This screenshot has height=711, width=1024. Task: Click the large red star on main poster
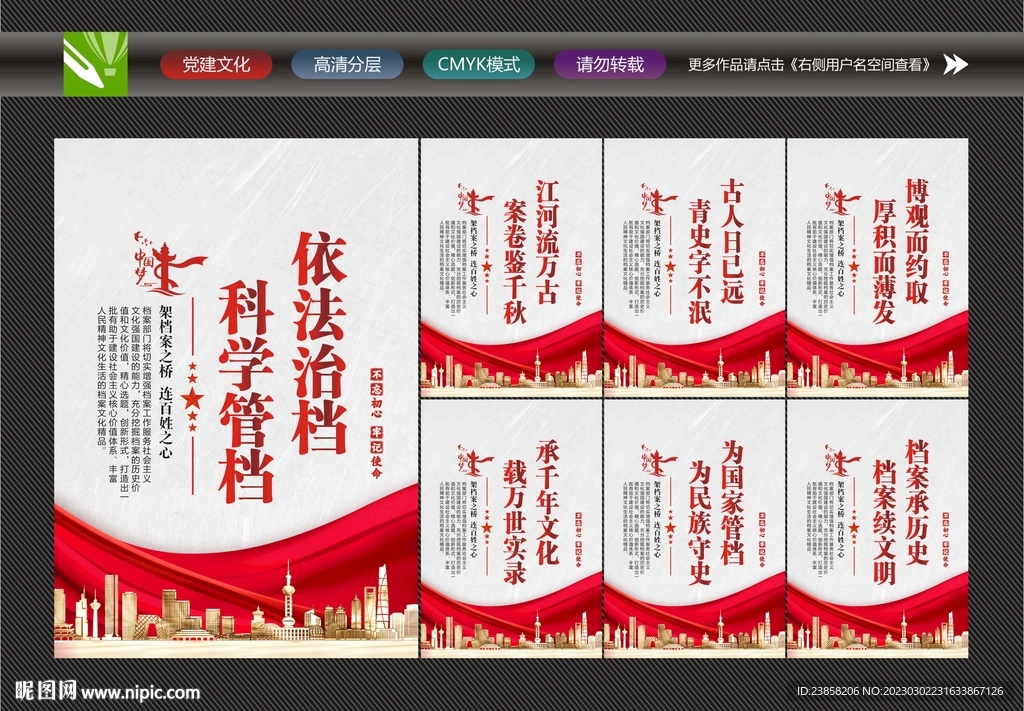(x=193, y=398)
